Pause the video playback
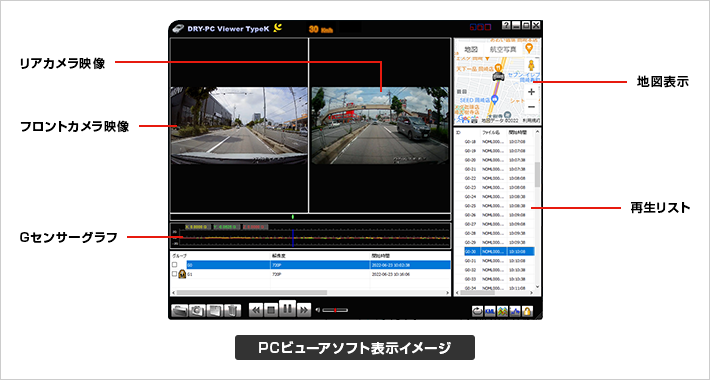 (287, 309)
